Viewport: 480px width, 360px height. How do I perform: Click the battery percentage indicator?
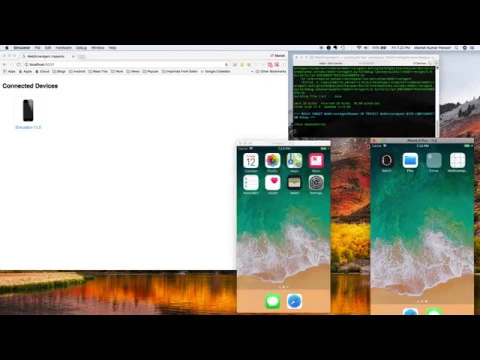[379, 48]
